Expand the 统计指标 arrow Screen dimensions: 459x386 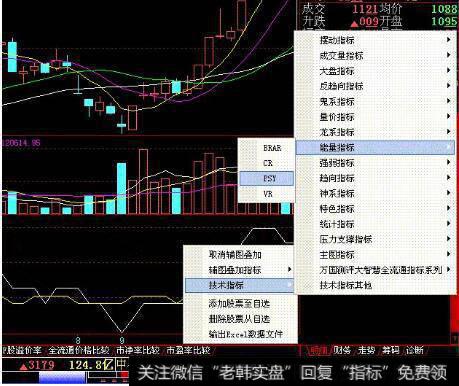[449, 224]
